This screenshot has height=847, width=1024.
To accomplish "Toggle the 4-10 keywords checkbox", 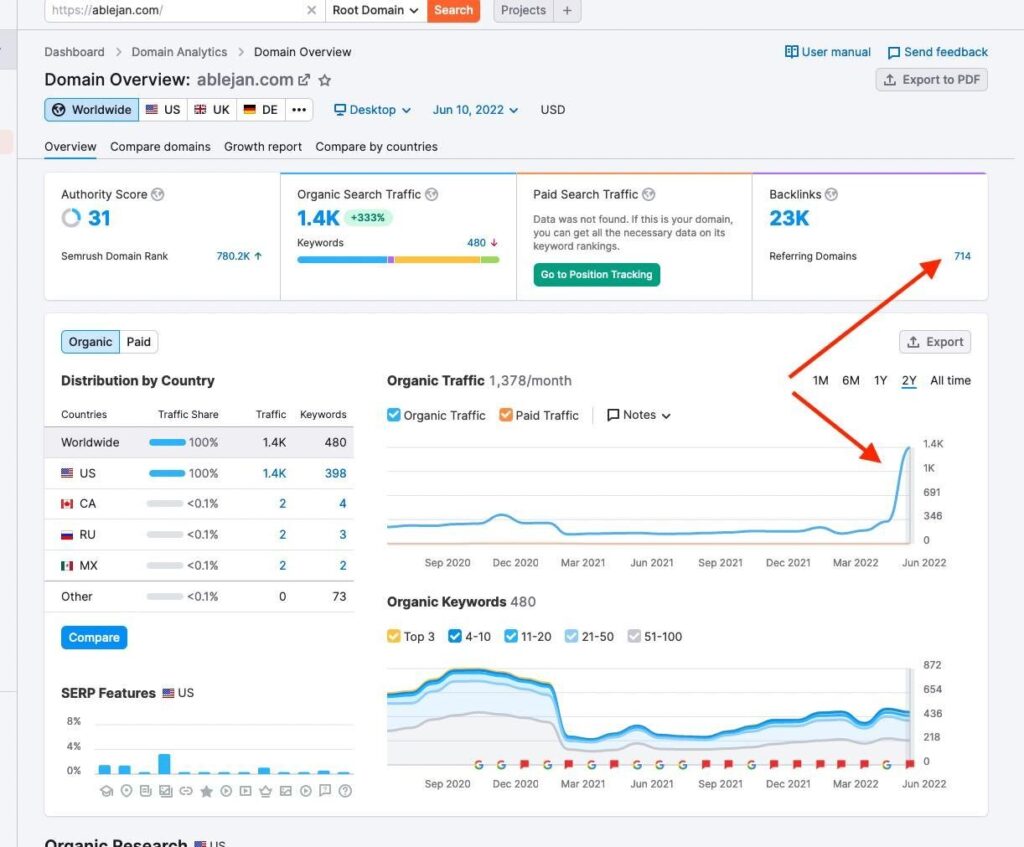I will 455,636.
